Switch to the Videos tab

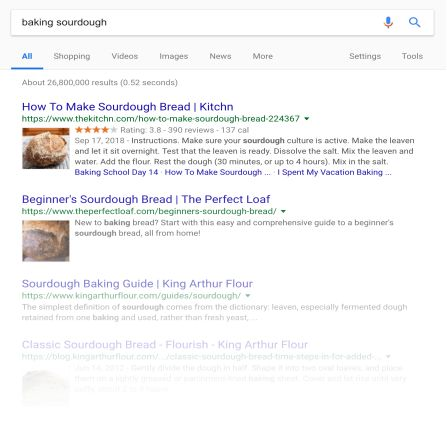(125, 56)
